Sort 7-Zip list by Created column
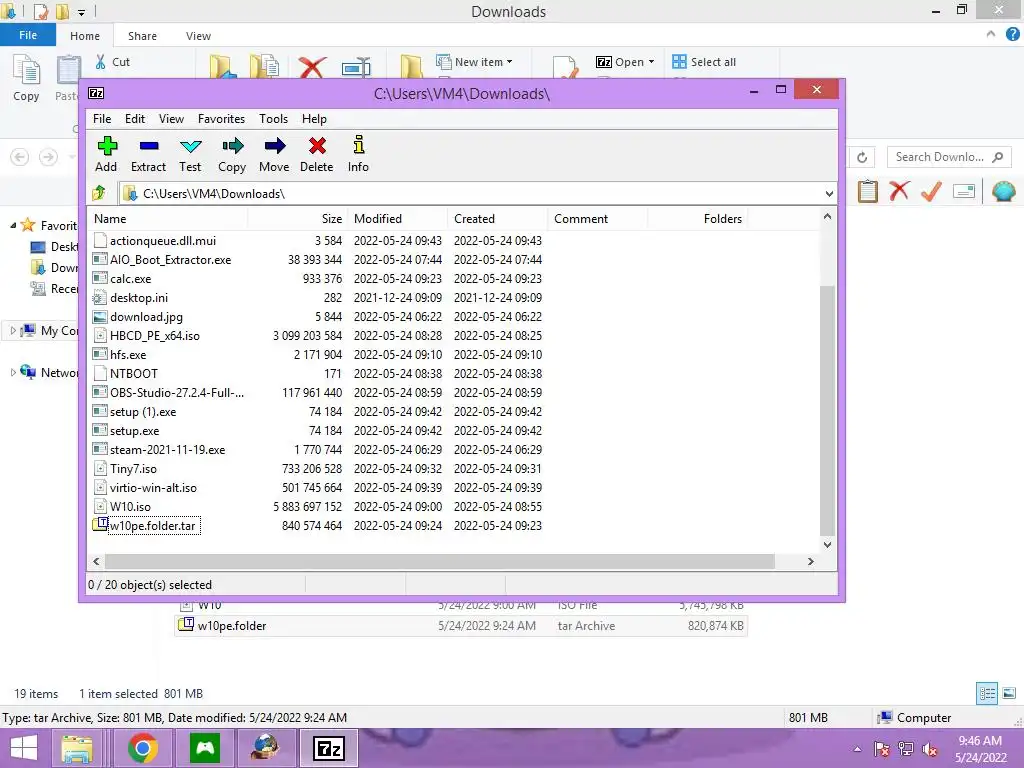This screenshot has width=1024, height=768. [498, 219]
